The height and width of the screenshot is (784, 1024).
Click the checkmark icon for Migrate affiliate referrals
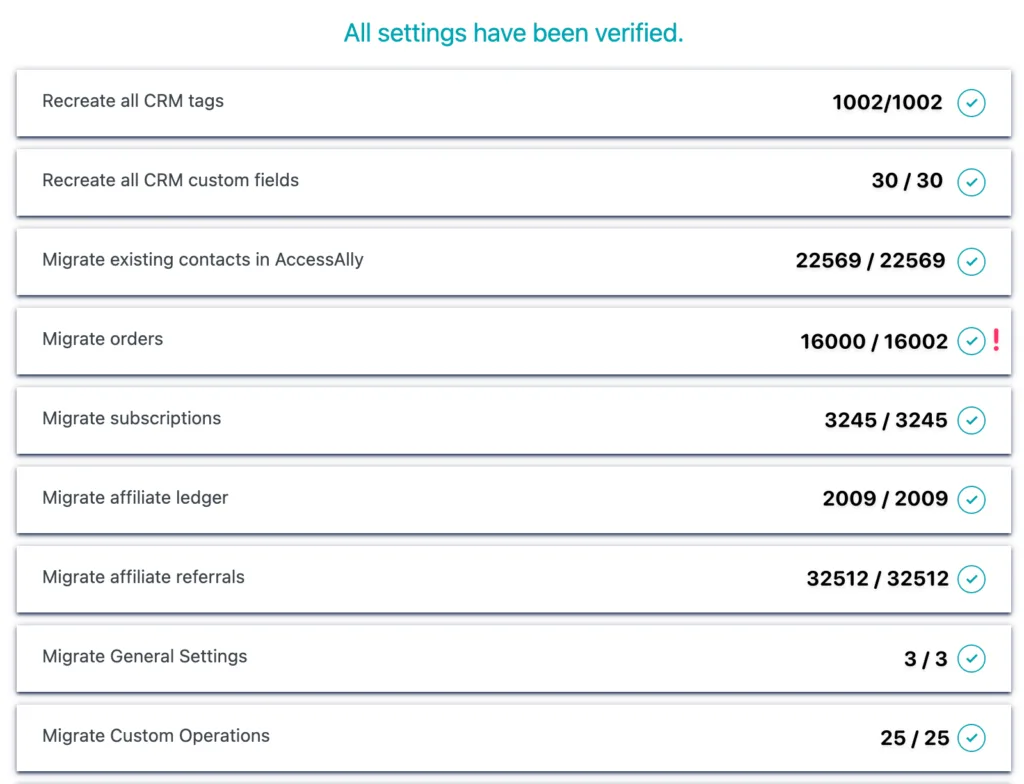[971, 579]
